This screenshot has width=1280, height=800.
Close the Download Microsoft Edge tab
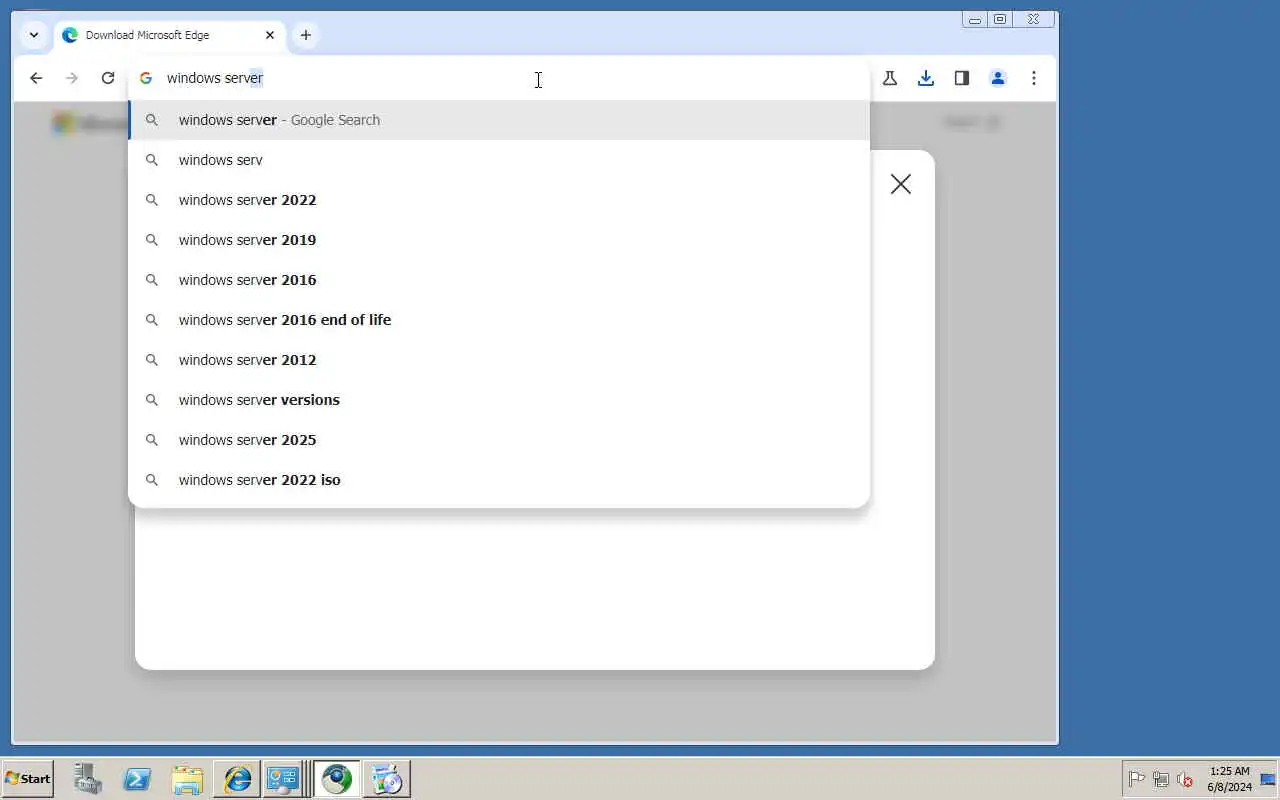(x=270, y=35)
